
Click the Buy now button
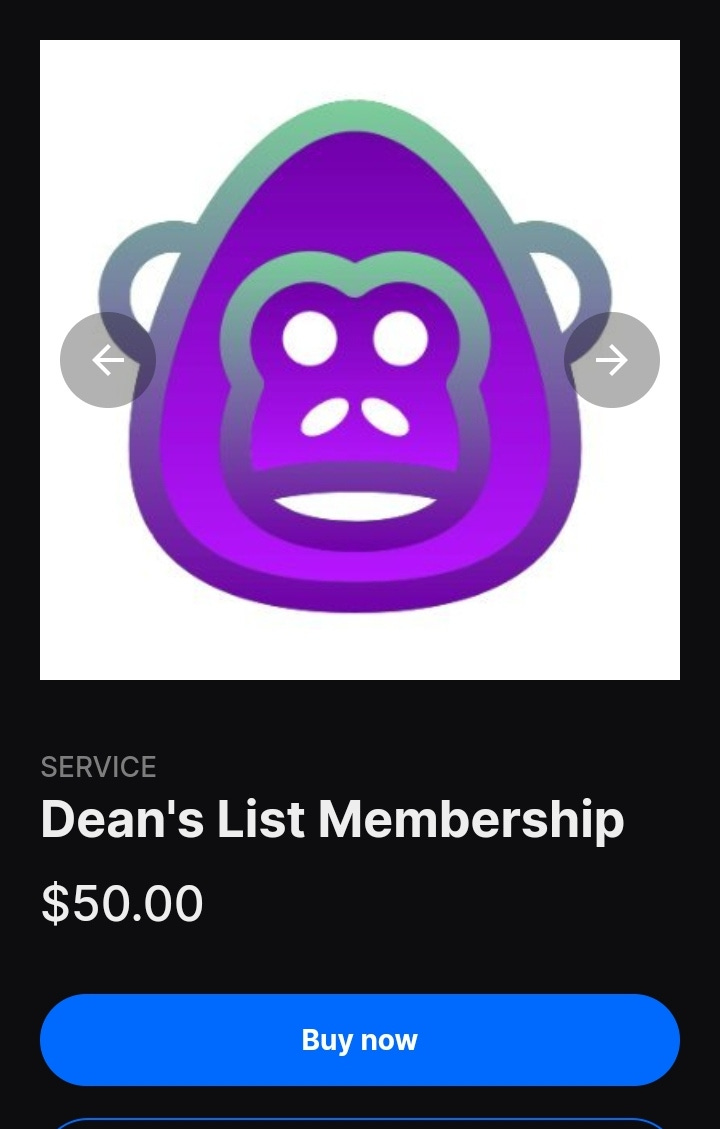pyautogui.click(x=360, y=1040)
